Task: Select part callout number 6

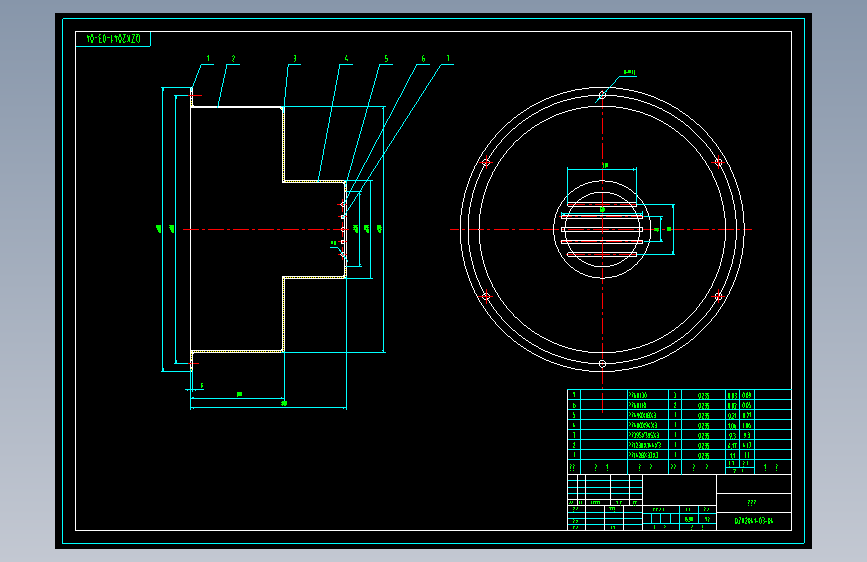Action: coord(423,59)
